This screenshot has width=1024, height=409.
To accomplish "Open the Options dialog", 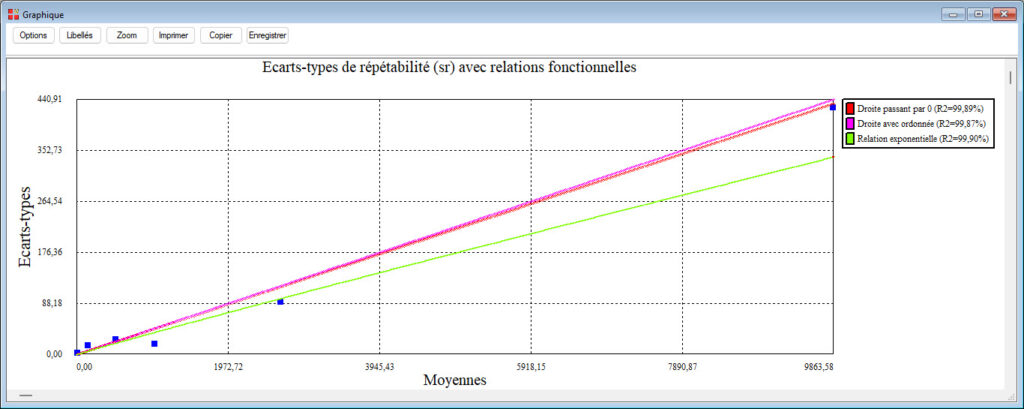I will coord(33,35).
